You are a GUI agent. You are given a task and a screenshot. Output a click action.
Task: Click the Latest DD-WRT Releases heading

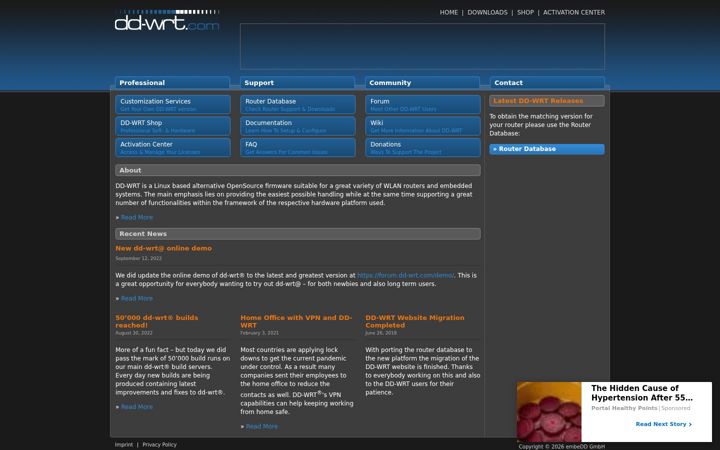(x=547, y=101)
